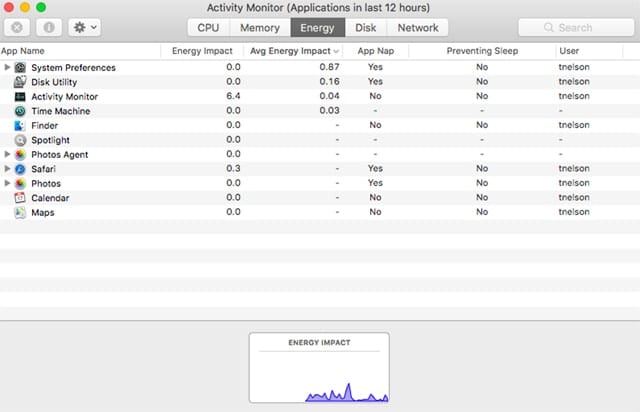Expand the Safari disclosure triangle
The image size is (640, 412).
(x=8, y=169)
